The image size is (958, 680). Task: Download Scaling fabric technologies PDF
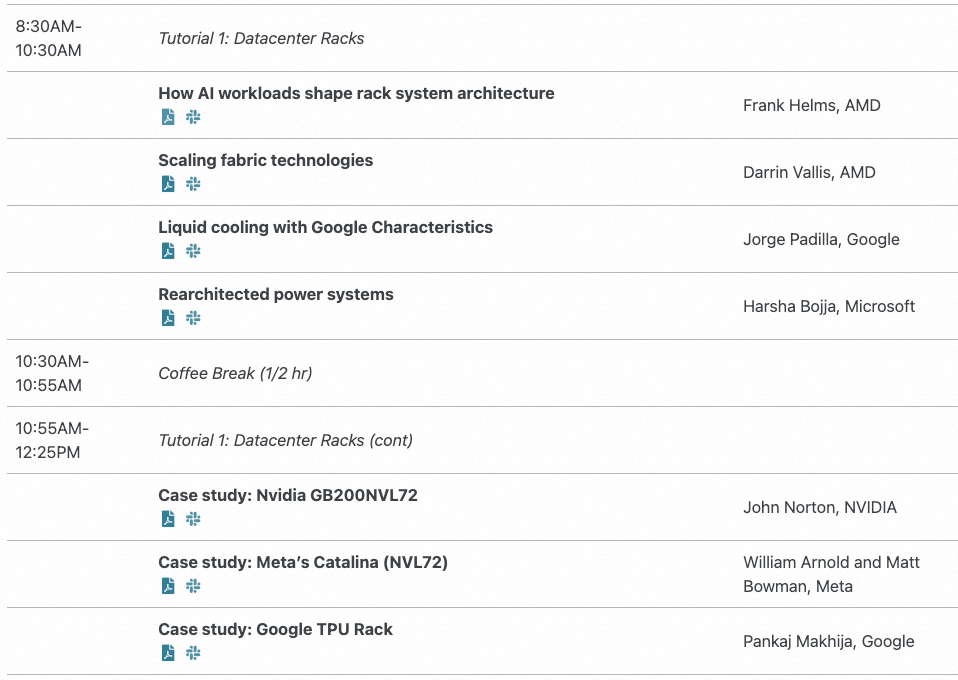point(168,184)
